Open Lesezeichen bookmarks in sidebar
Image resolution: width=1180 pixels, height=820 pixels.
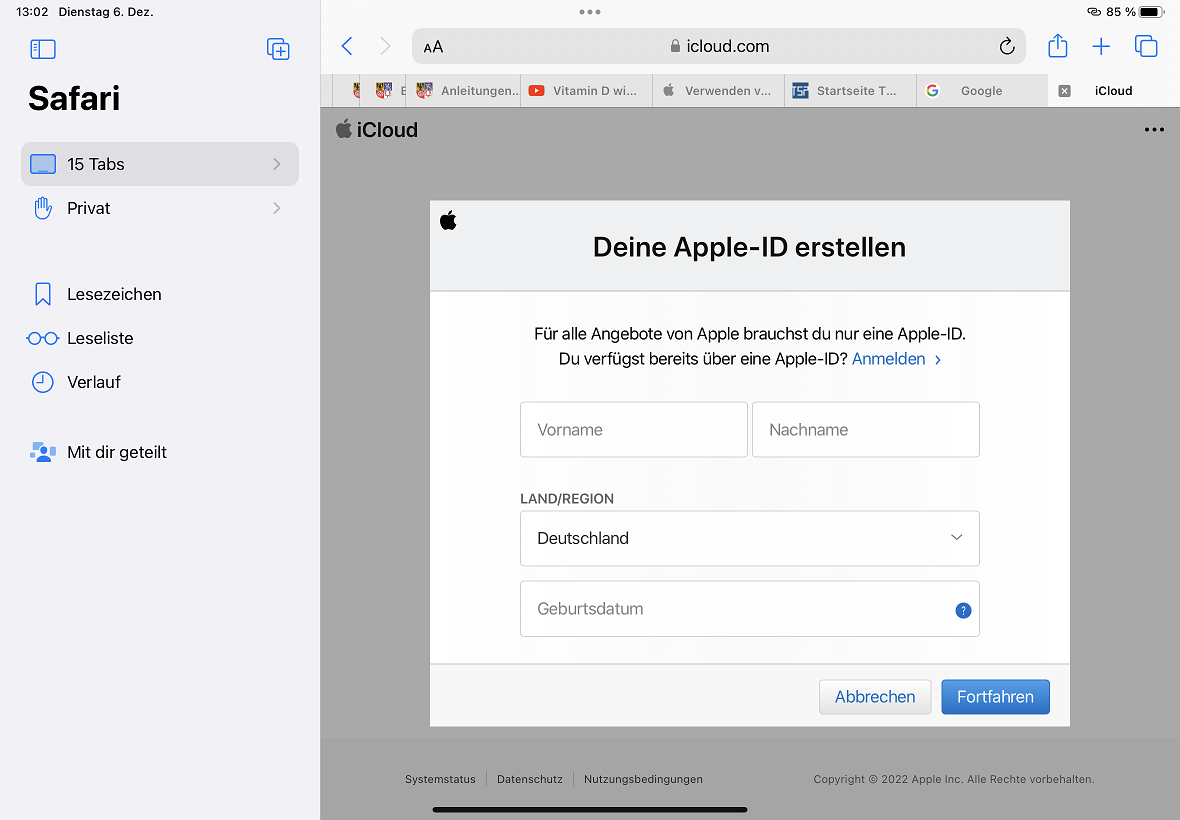(160, 294)
